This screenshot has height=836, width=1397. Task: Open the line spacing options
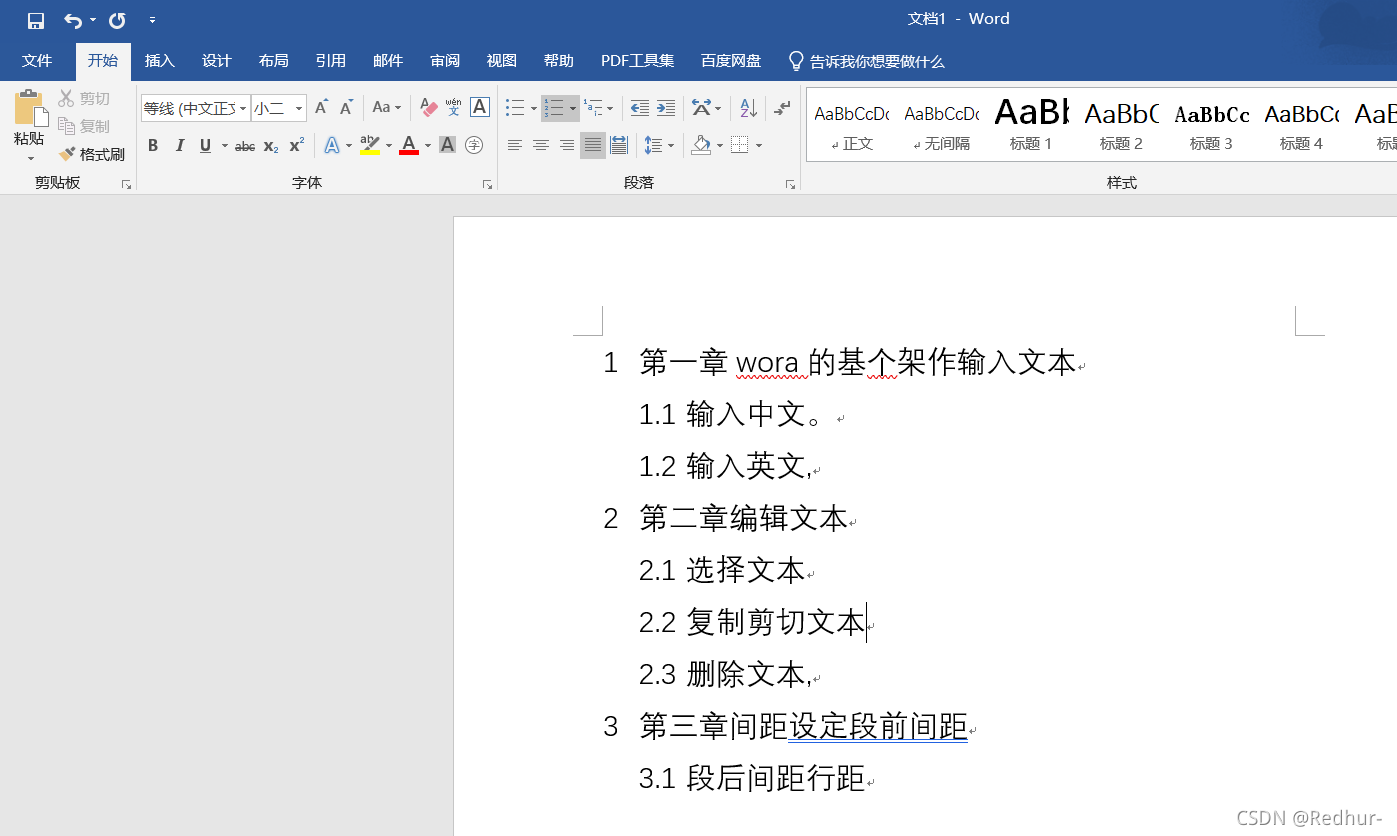(660, 145)
